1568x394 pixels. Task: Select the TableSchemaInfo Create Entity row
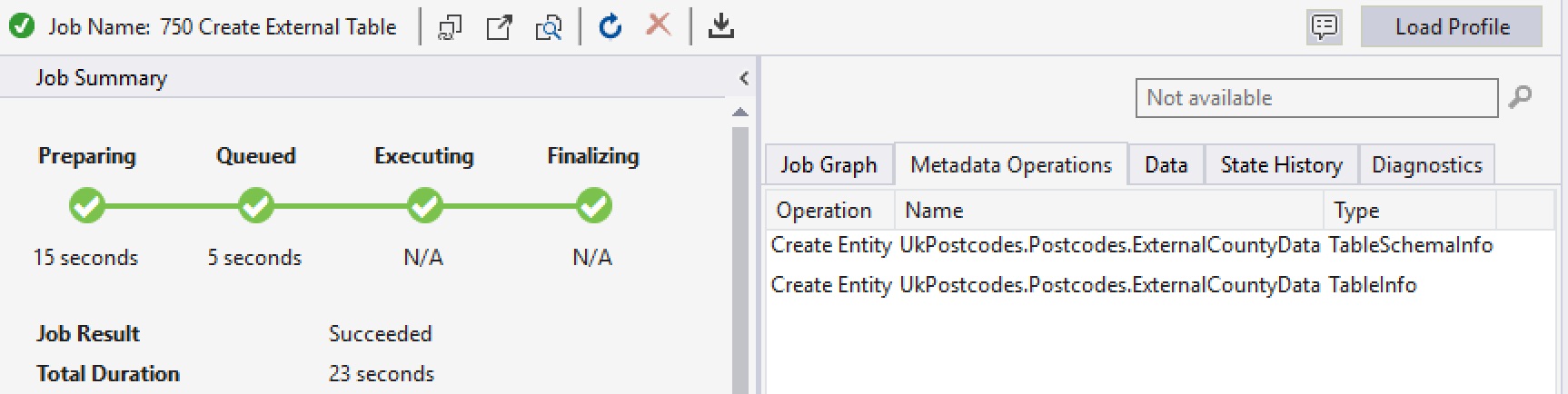click(x=1131, y=245)
